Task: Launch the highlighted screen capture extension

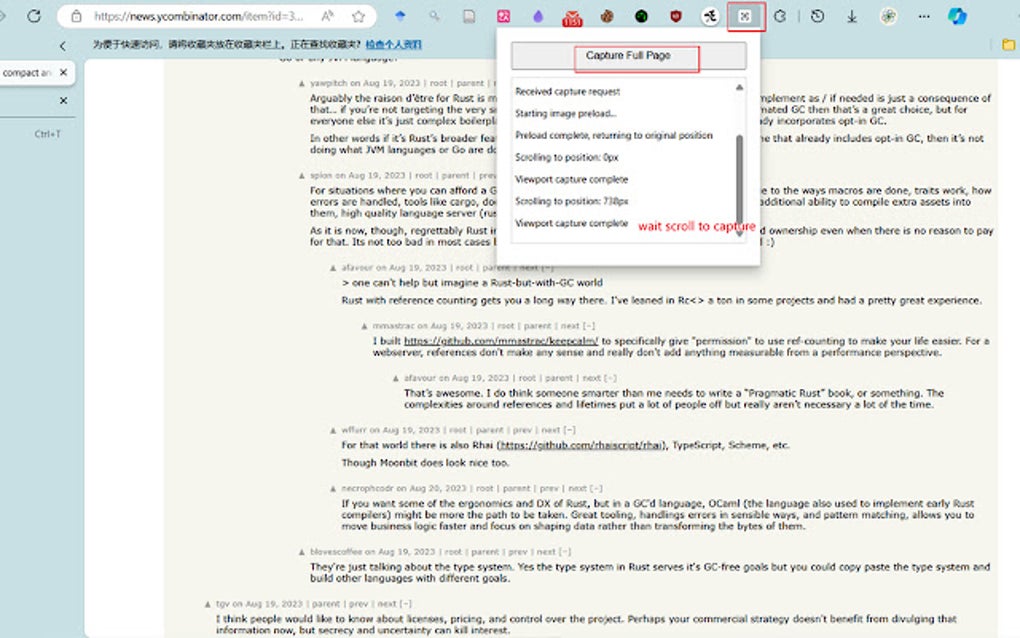Action: pyautogui.click(x=744, y=16)
